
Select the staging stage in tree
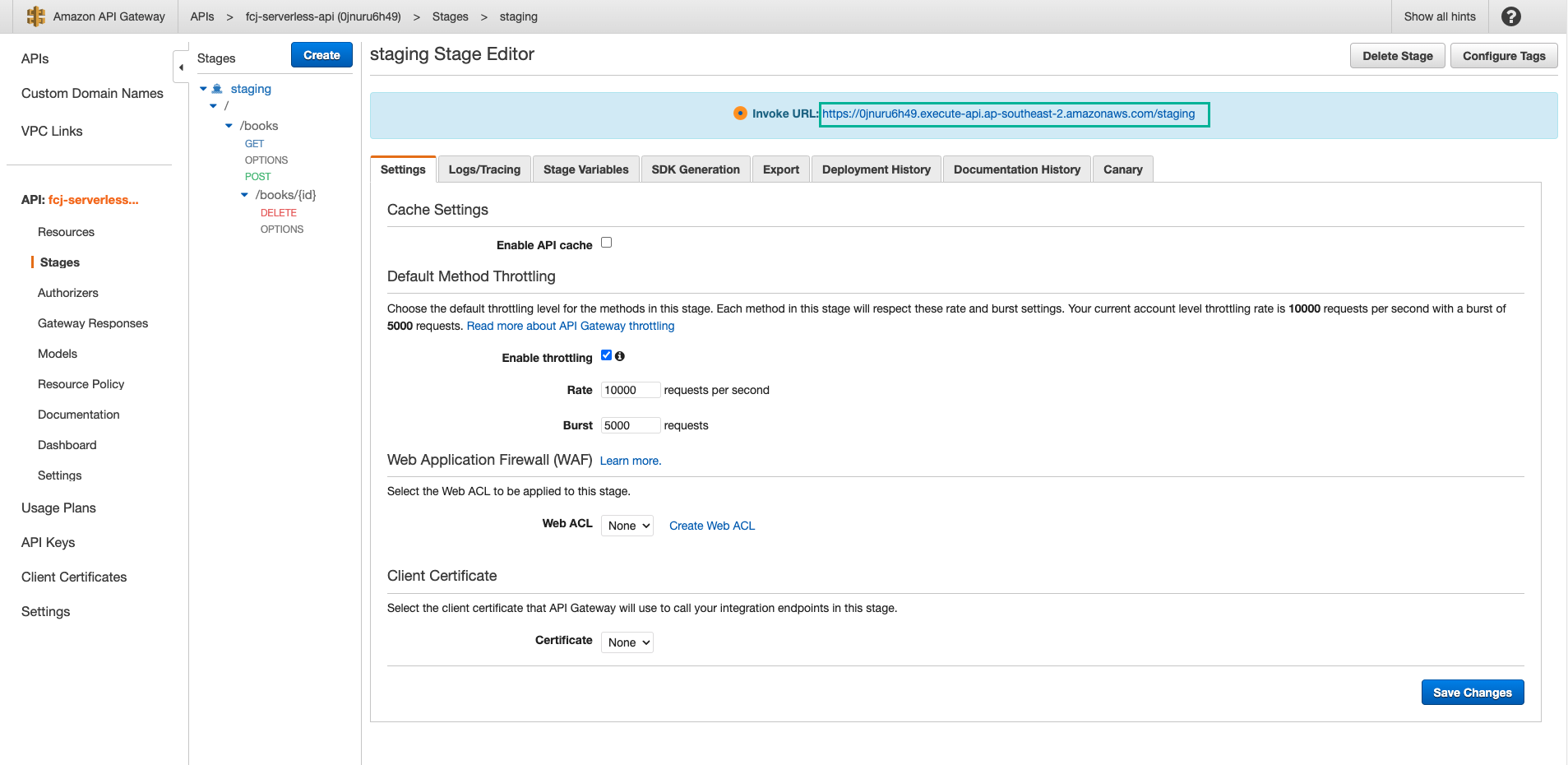tap(251, 89)
